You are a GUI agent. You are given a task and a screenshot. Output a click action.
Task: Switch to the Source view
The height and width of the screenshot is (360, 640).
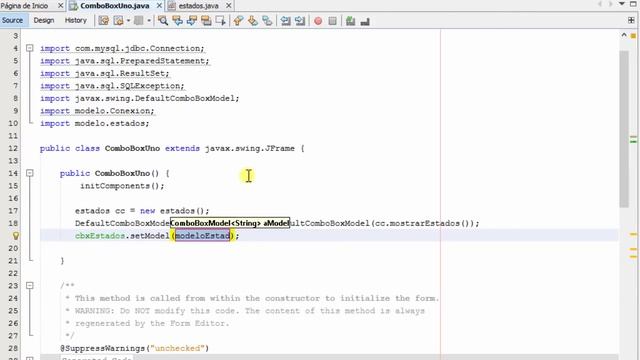click(12, 20)
